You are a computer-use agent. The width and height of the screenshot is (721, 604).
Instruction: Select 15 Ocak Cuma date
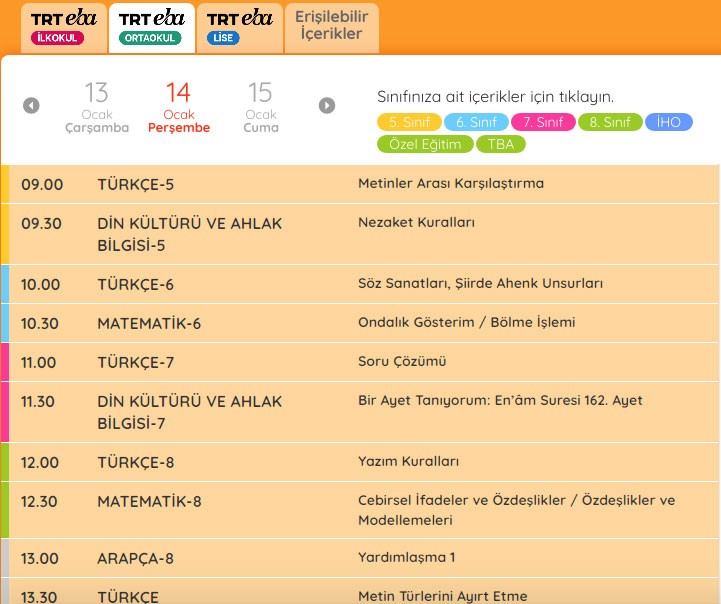(260, 108)
